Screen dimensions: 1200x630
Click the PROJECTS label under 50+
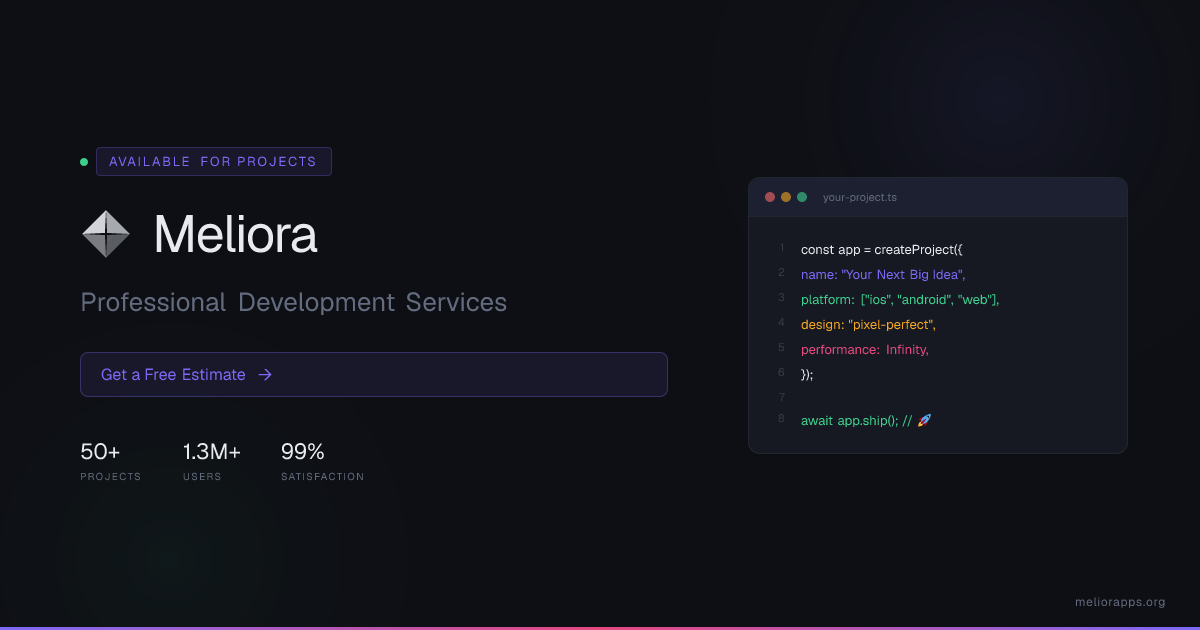pos(111,477)
